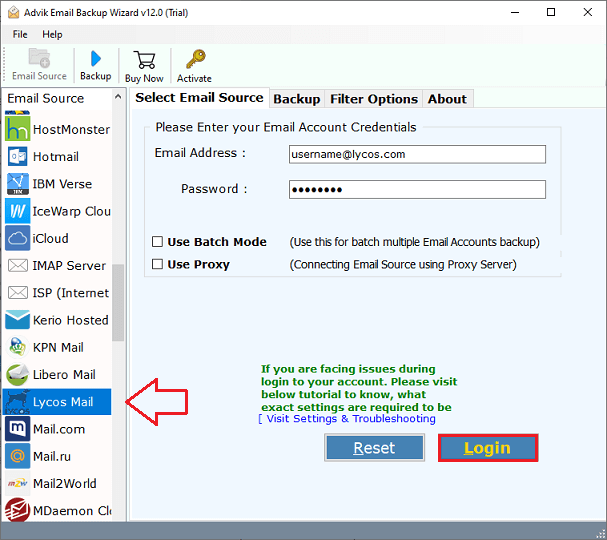Screen dimensions: 607x540
Task: Select the Mail2World source icon
Action: (x=17, y=483)
